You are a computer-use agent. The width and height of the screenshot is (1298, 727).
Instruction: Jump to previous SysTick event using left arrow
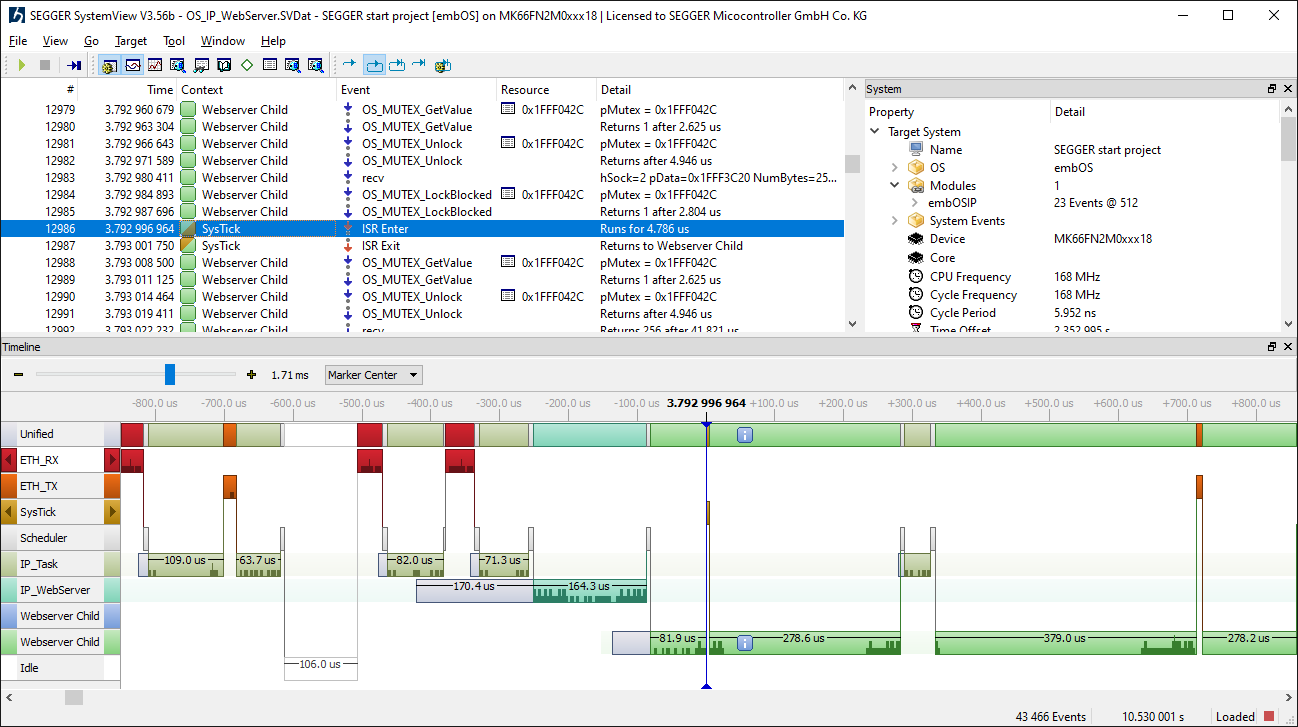pyautogui.click(x=10, y=512)
